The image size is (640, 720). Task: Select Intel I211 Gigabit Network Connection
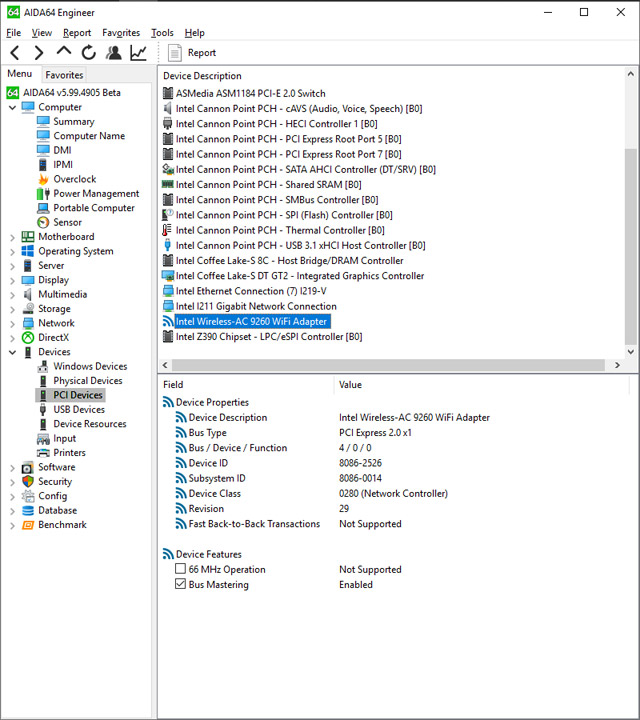(x=256, y=306)
